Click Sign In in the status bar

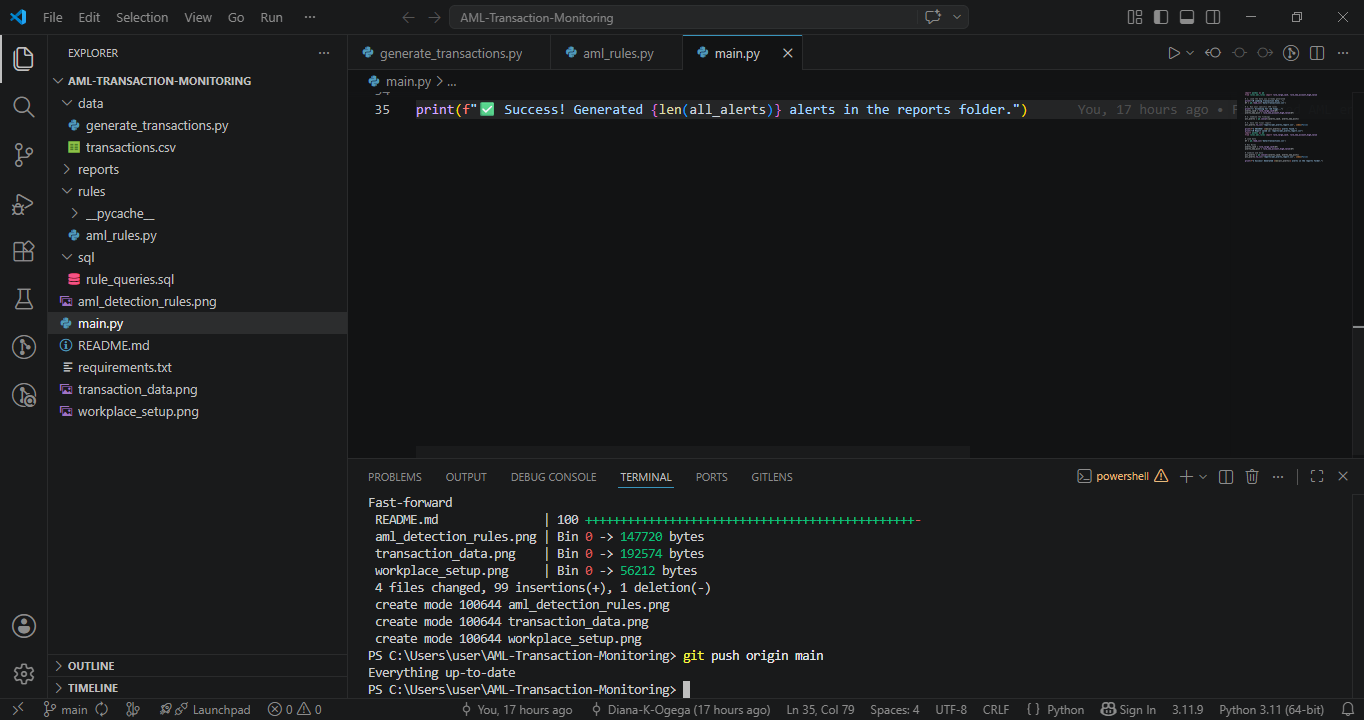pos(1128,709)
